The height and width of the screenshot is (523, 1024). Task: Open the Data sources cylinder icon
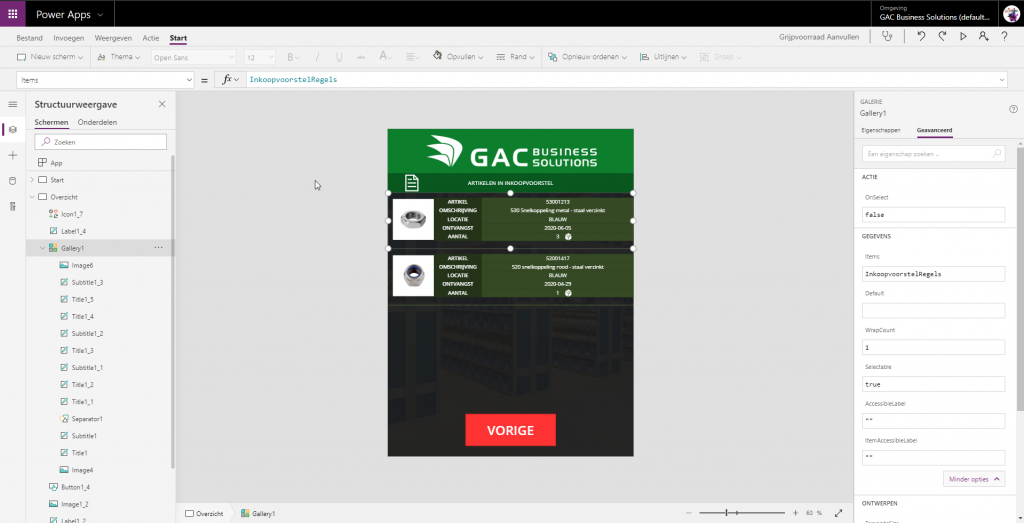pos(12,180)
